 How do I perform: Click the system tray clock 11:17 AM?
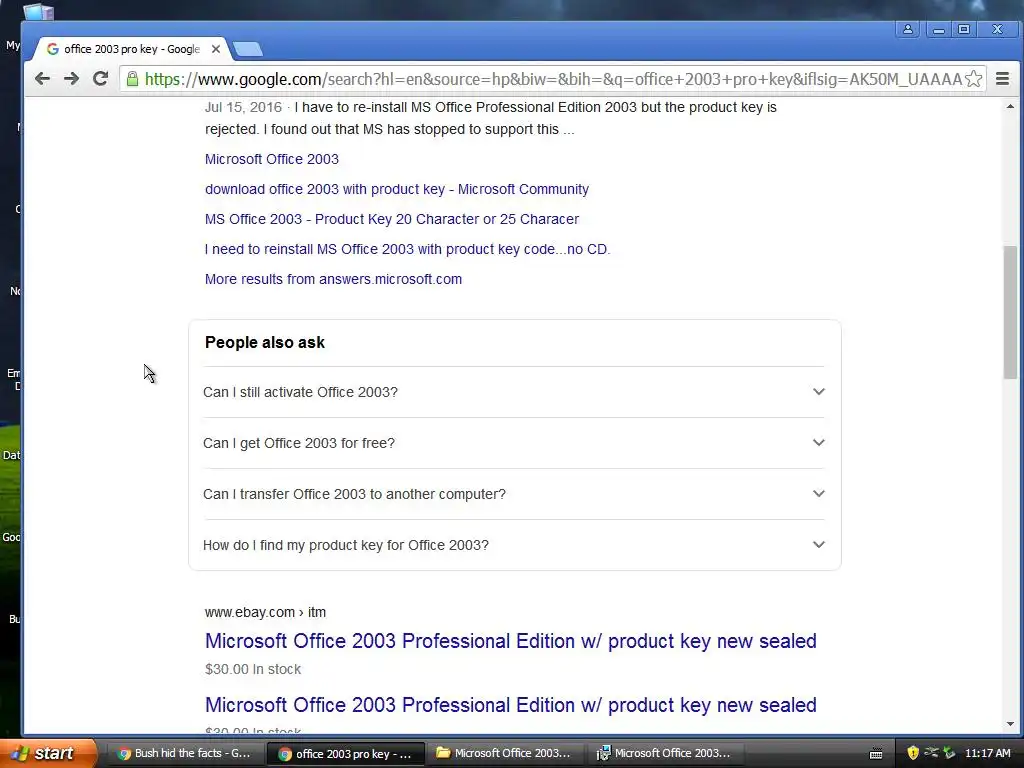coord(987,753)
